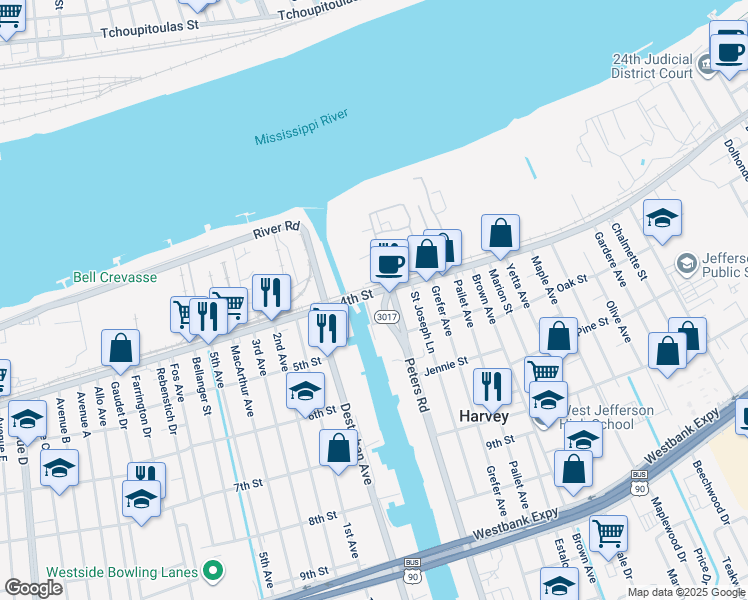The image size is (748, 600).
Task: Click the Farrington Dr label
Action: click(141, 406)
